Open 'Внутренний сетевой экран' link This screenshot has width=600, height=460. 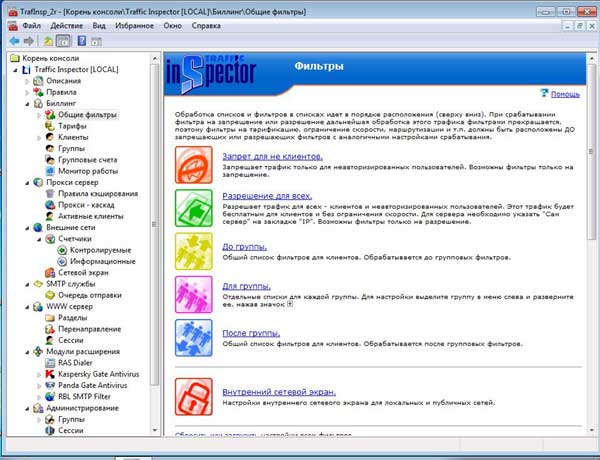pyautogui.click(x=279, y=392)
